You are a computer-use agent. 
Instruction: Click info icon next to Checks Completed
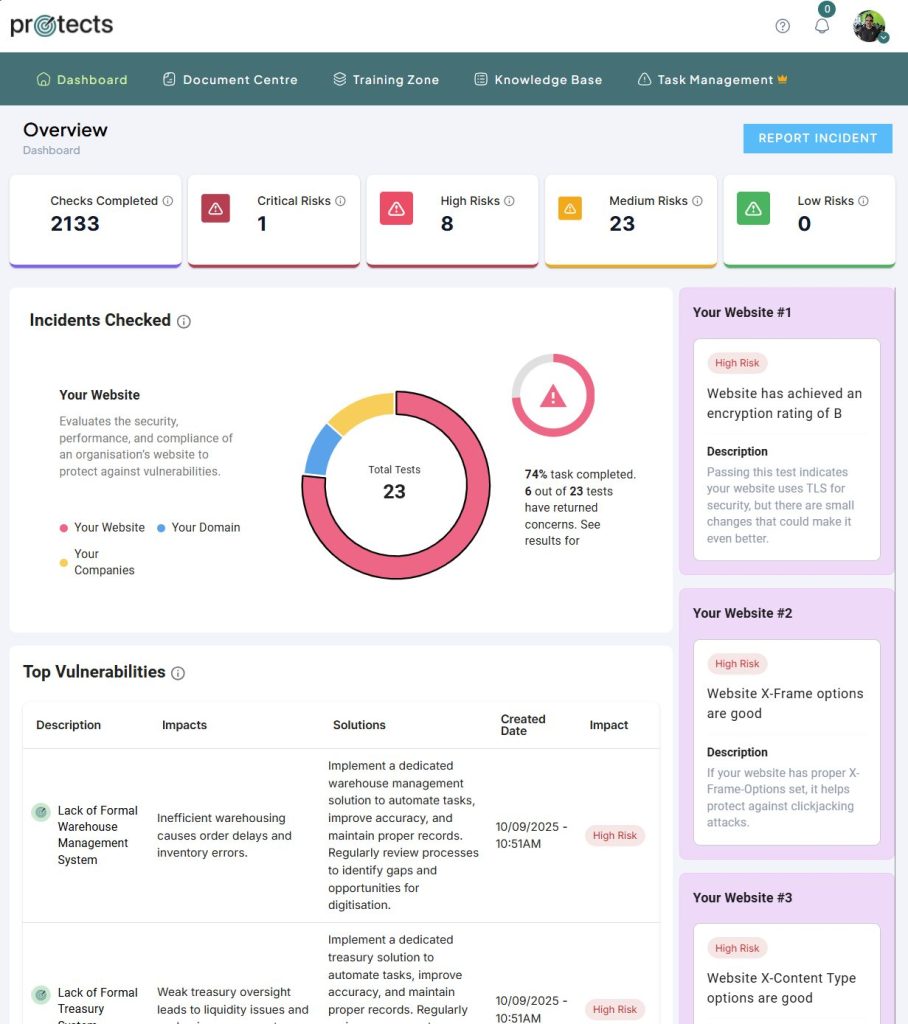coord(168,201)
